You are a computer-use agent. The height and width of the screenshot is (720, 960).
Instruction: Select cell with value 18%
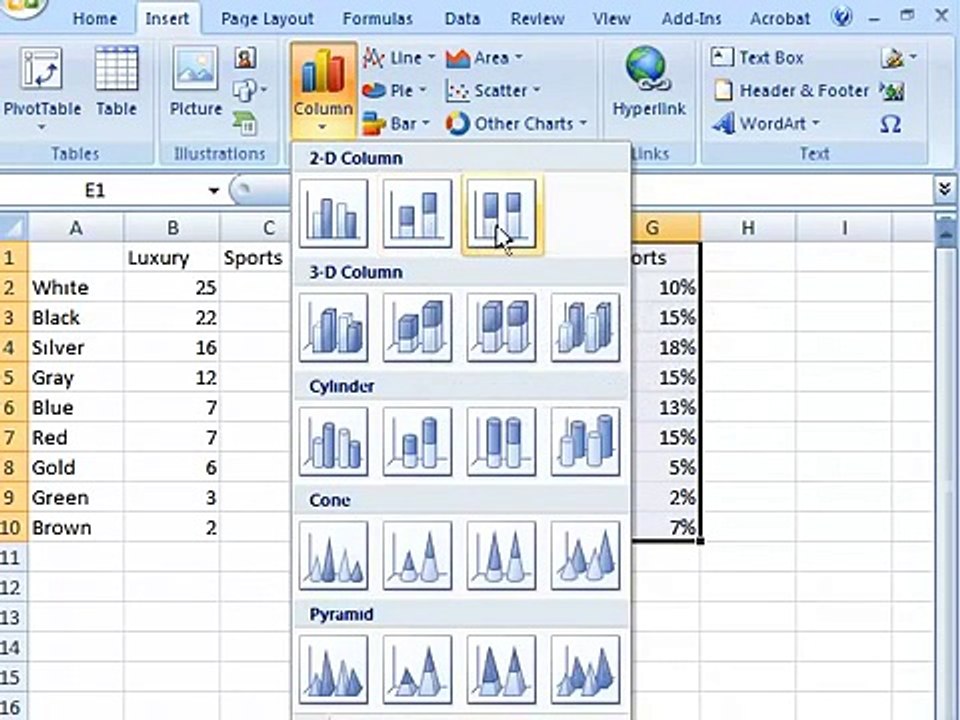tap(666, 347)
